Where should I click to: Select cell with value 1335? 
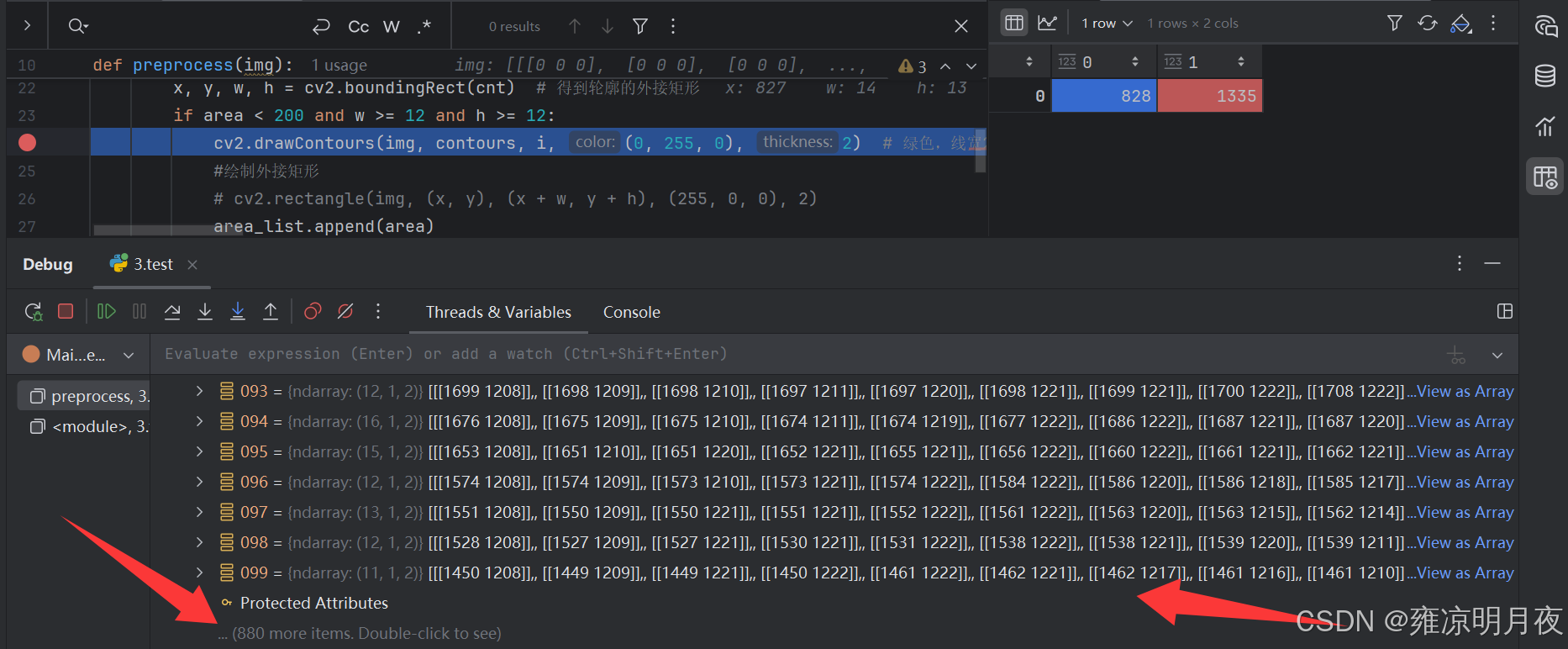tap(1210, 96)
